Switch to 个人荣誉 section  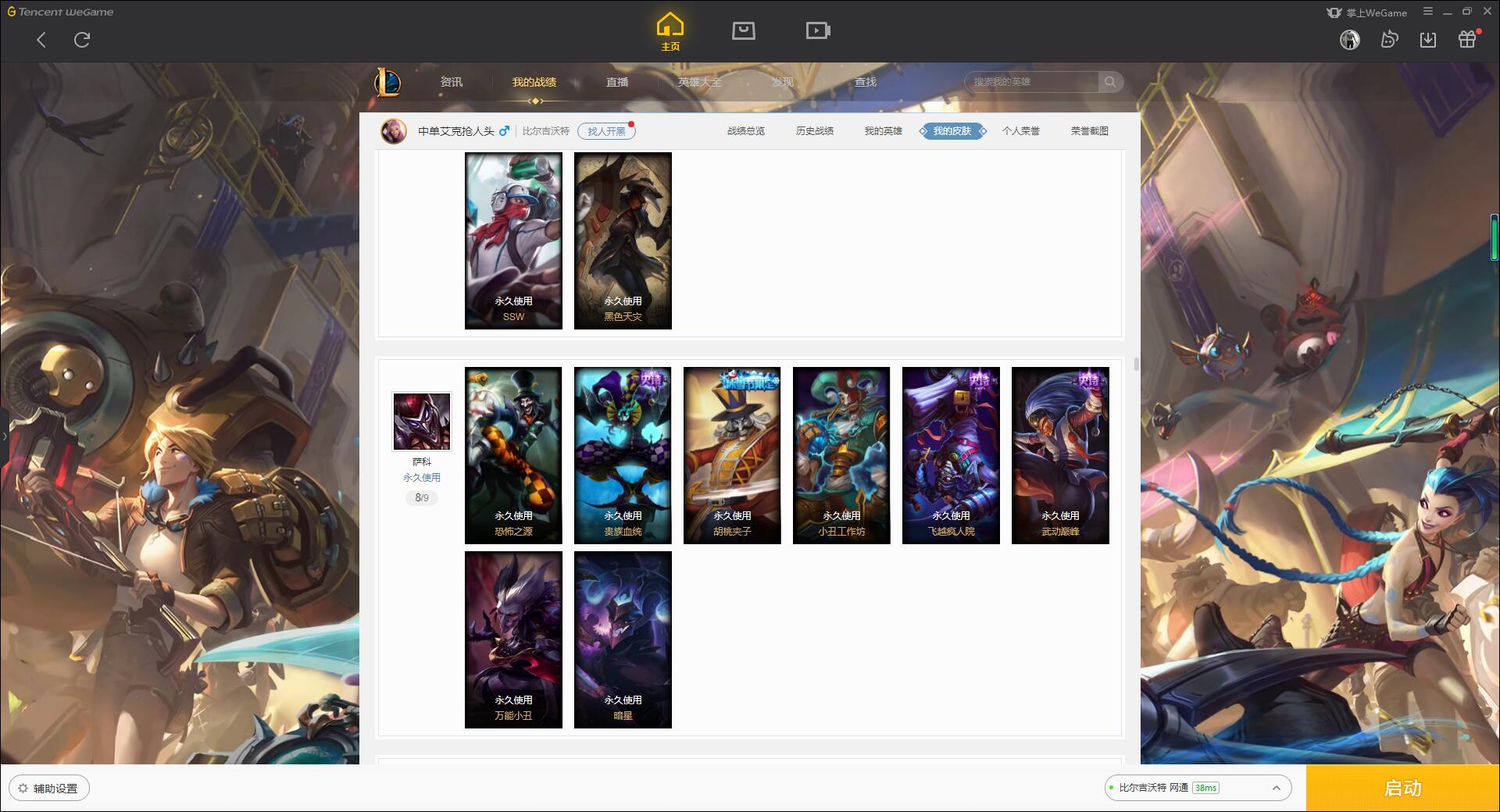pos(1021,131)
